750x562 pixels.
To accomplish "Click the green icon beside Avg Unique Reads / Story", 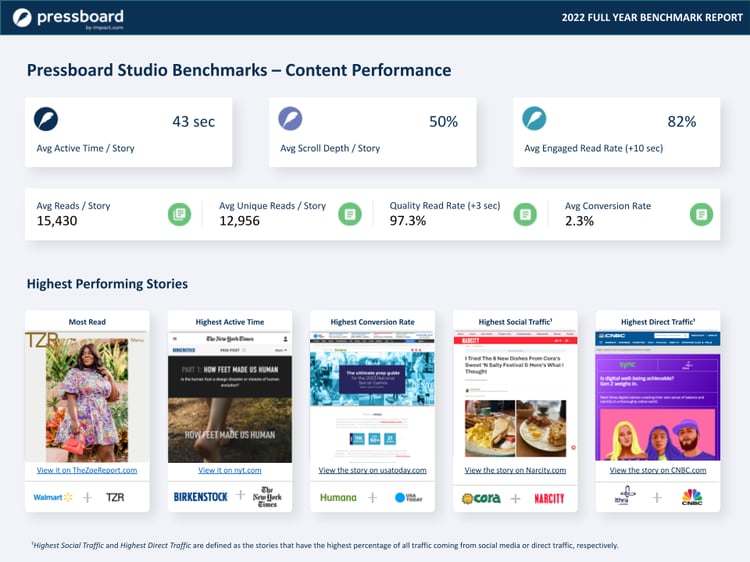I will coord(350,214).
